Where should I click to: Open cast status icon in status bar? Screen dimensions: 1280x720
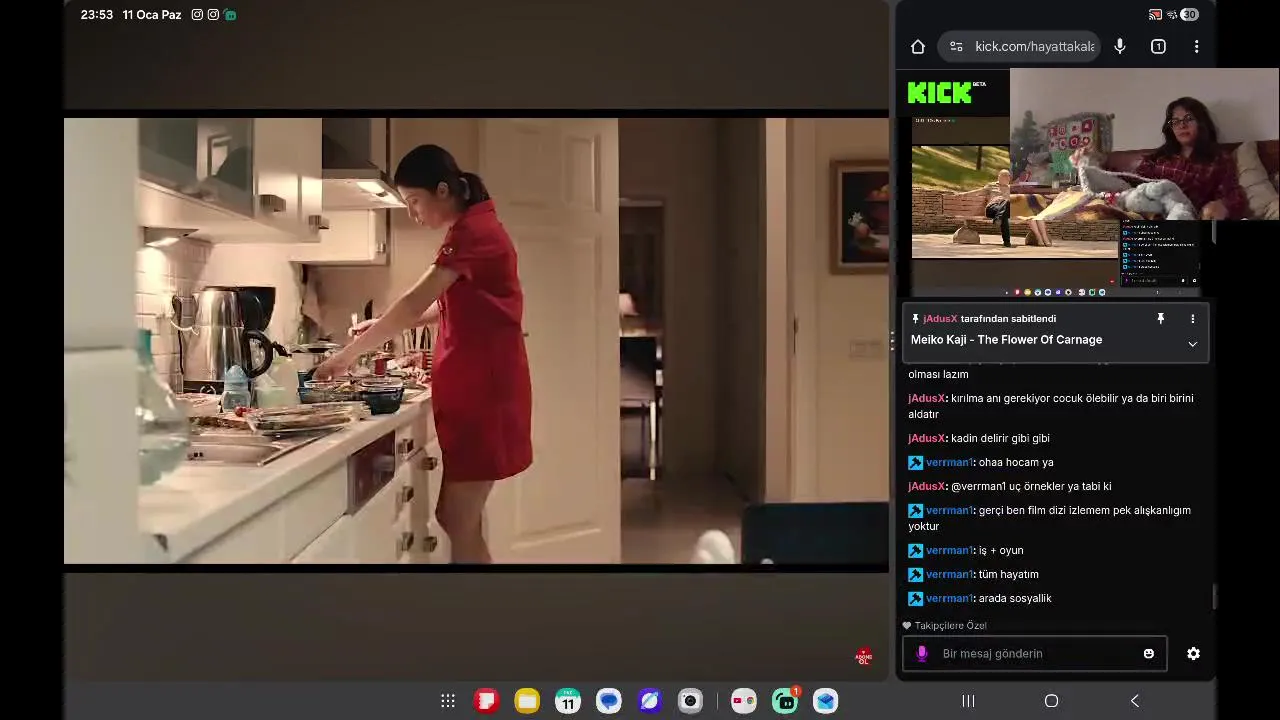[x=1155, y=15]
